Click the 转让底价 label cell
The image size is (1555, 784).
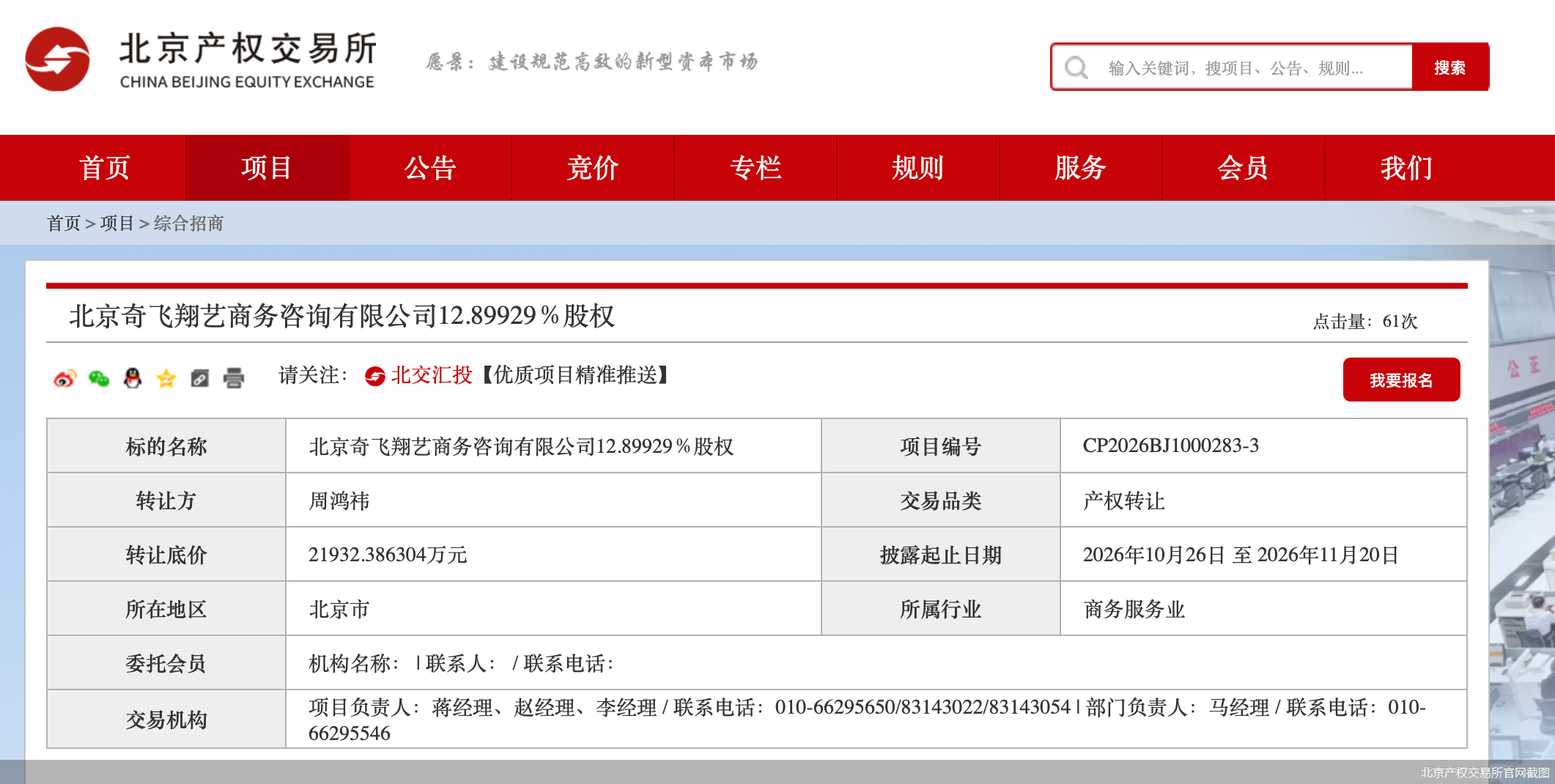166,555
